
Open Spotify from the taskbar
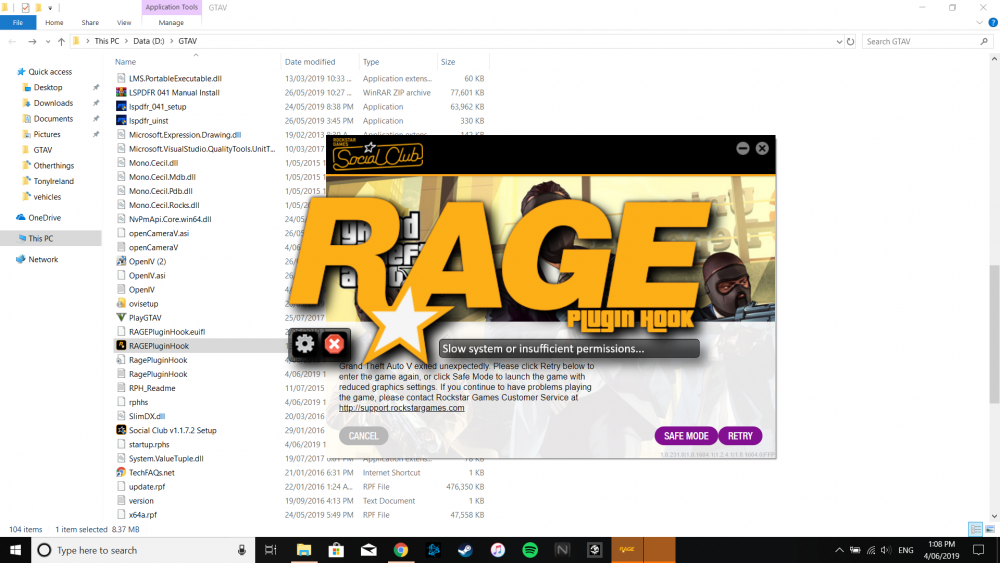[x=530, y=550]
